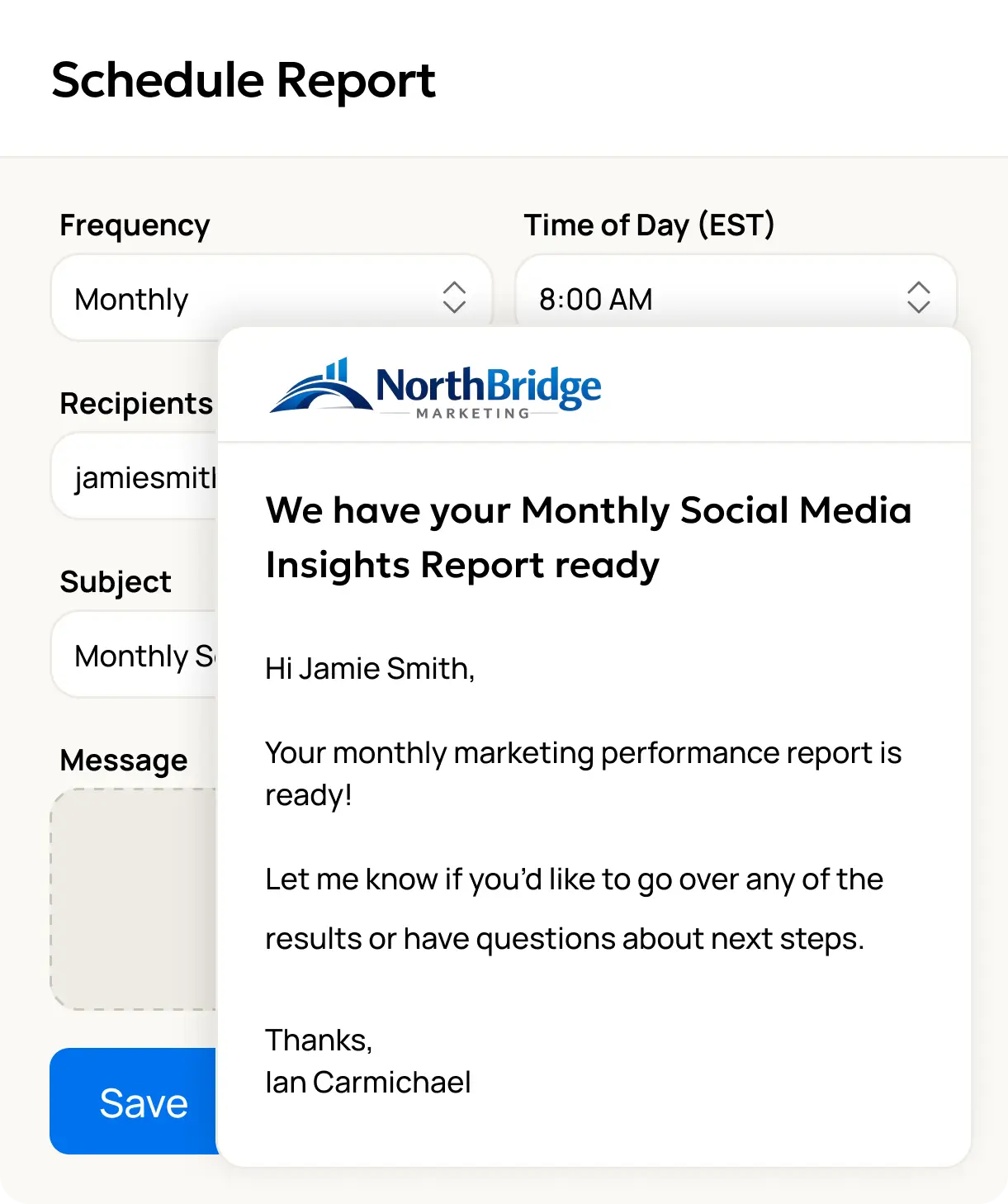Image resolution: width=1008 pixels, height=1204 pixels.
Task: Click the Schedule Report heading
Action: tap(244, 79)
